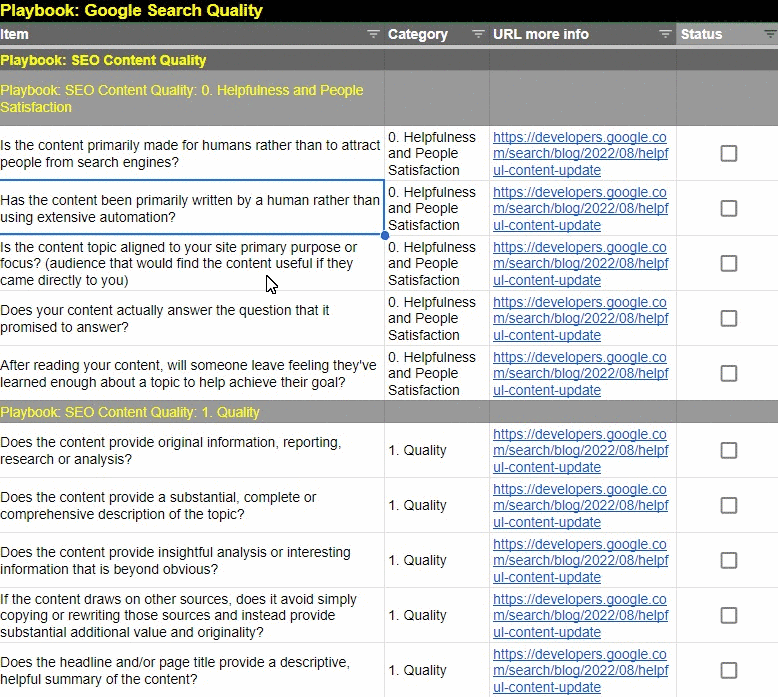Check status for 'actually answer the question' row
This screenshot has width=778, height=697.
coord(728,318)
